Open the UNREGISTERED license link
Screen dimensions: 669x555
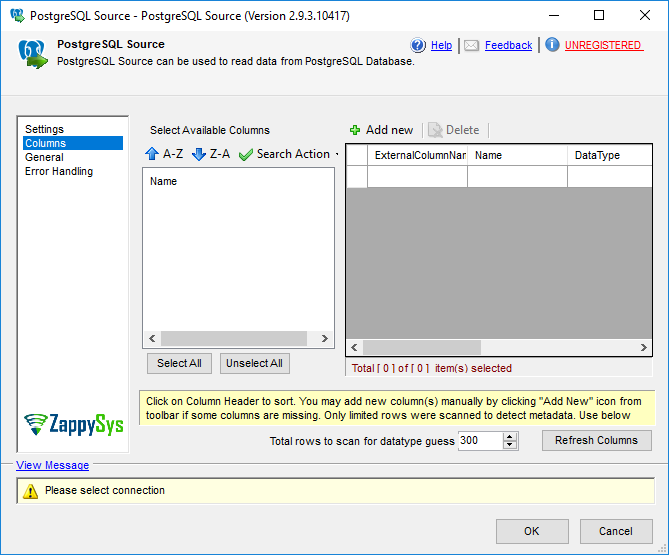click(604, 45)
